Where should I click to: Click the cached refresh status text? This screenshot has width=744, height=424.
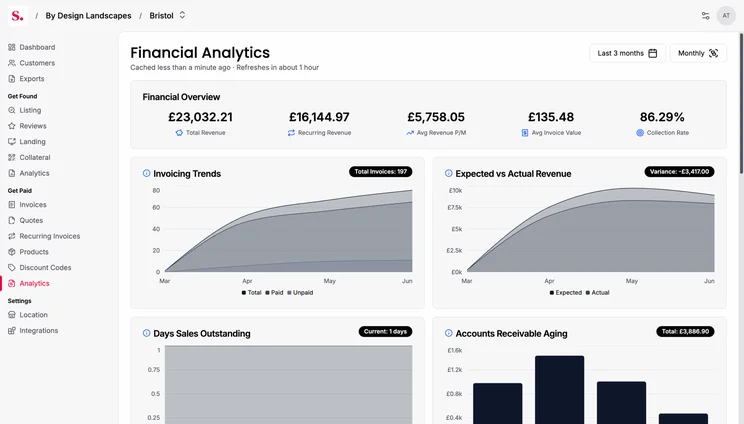point(224,67)
